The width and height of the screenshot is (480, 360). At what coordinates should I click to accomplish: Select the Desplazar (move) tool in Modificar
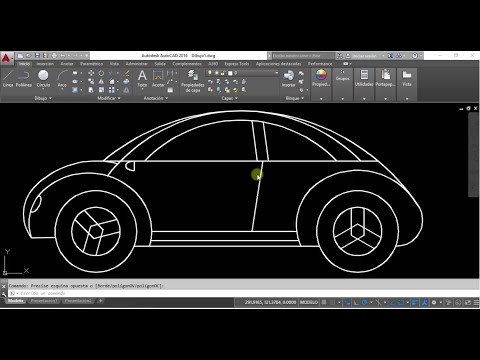(x=91, y=73)
